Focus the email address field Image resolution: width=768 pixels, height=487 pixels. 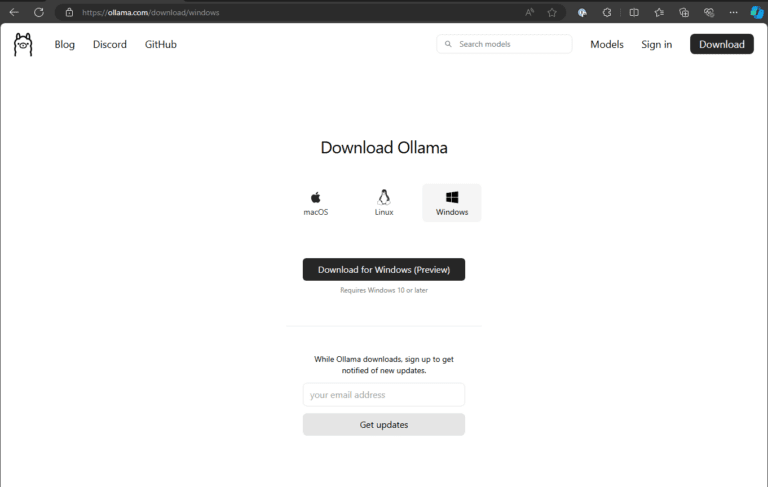click(384, 394)
